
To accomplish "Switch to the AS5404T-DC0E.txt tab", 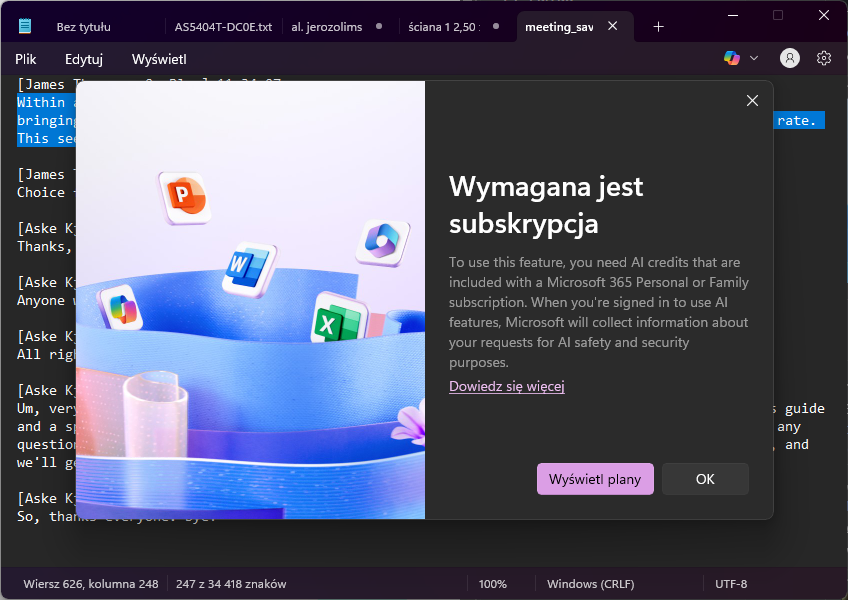I will coord(222,27).
